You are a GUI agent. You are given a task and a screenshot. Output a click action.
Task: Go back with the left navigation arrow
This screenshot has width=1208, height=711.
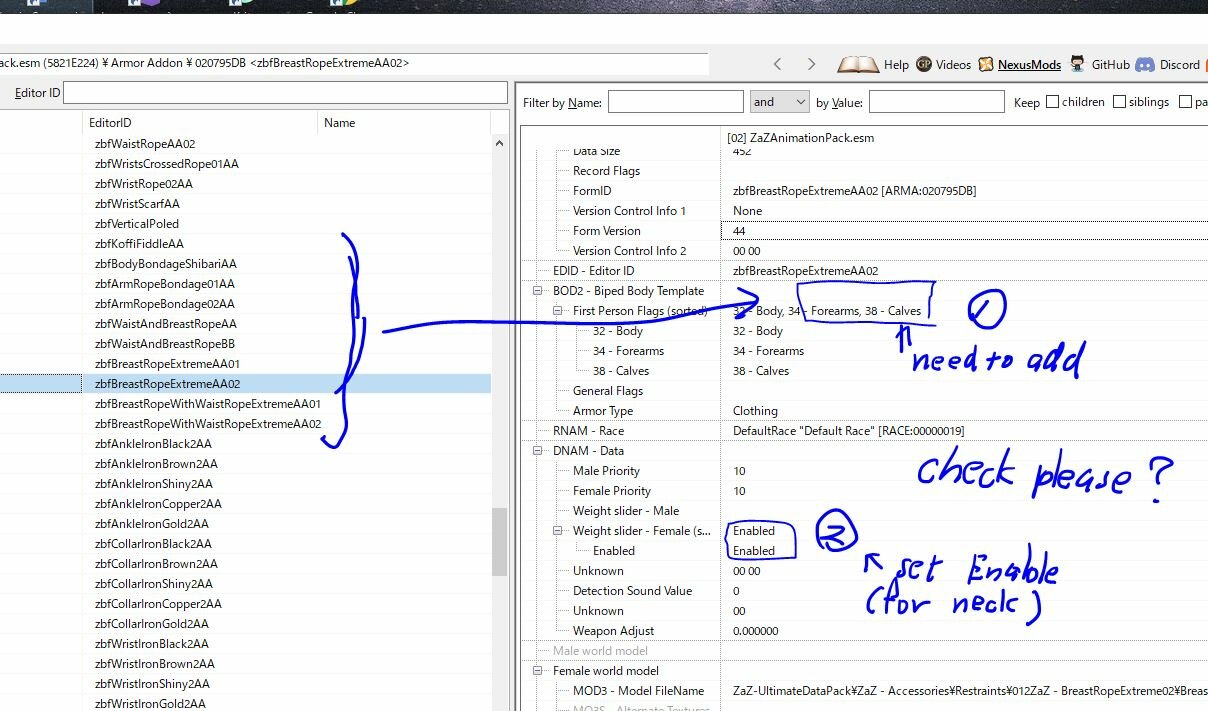(777, 64)
